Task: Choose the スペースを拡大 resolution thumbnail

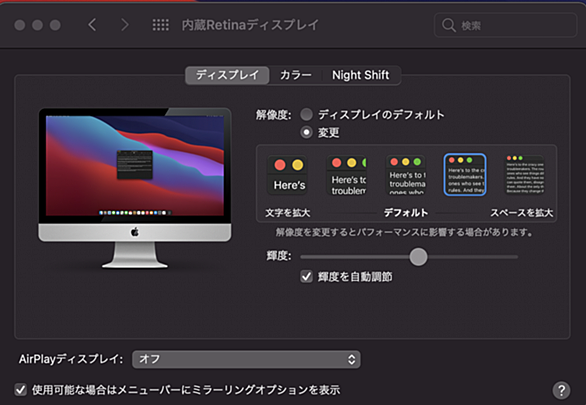Action: point(524,175)
